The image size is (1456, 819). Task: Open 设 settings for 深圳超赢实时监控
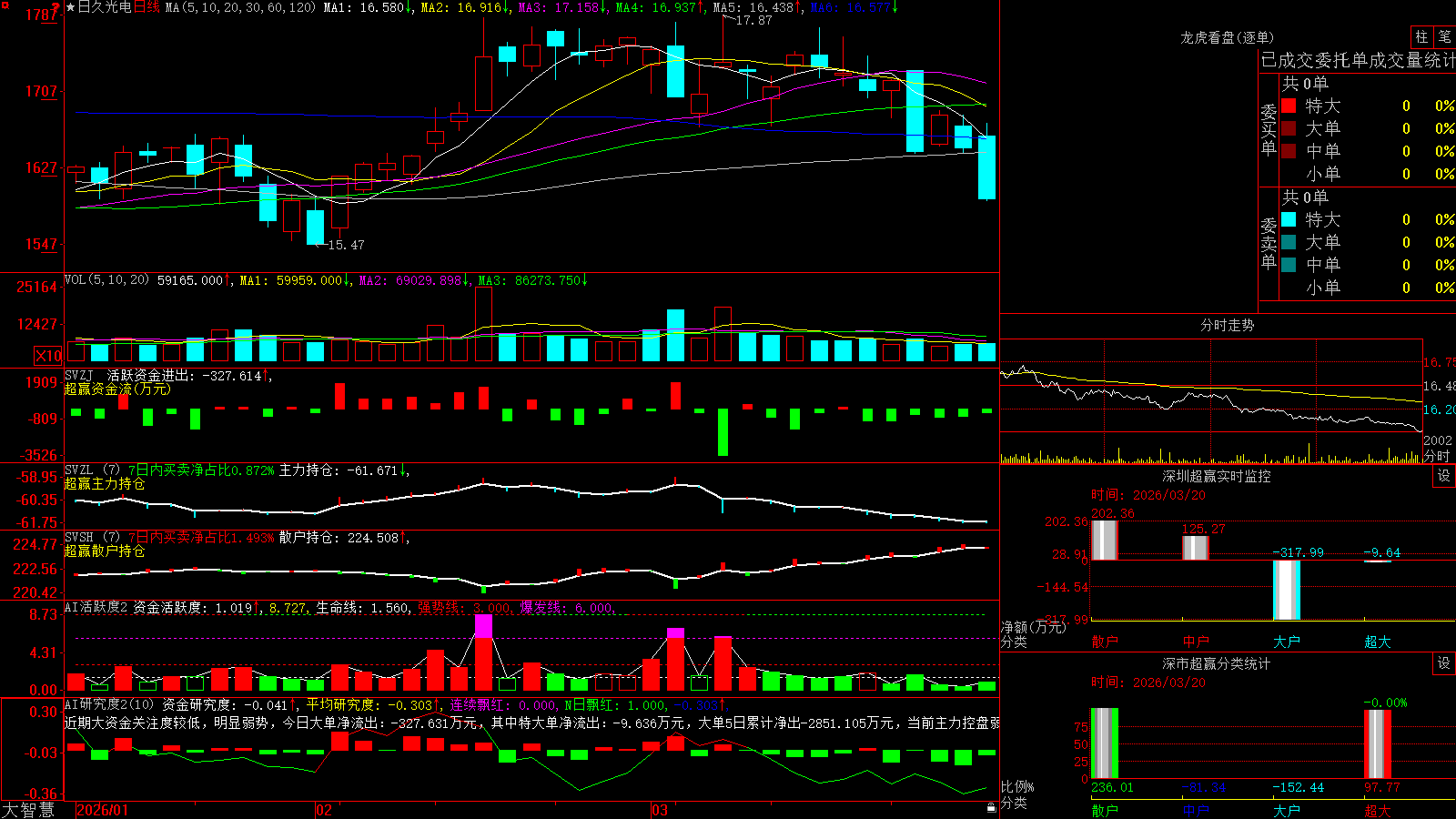(1444, 476)
